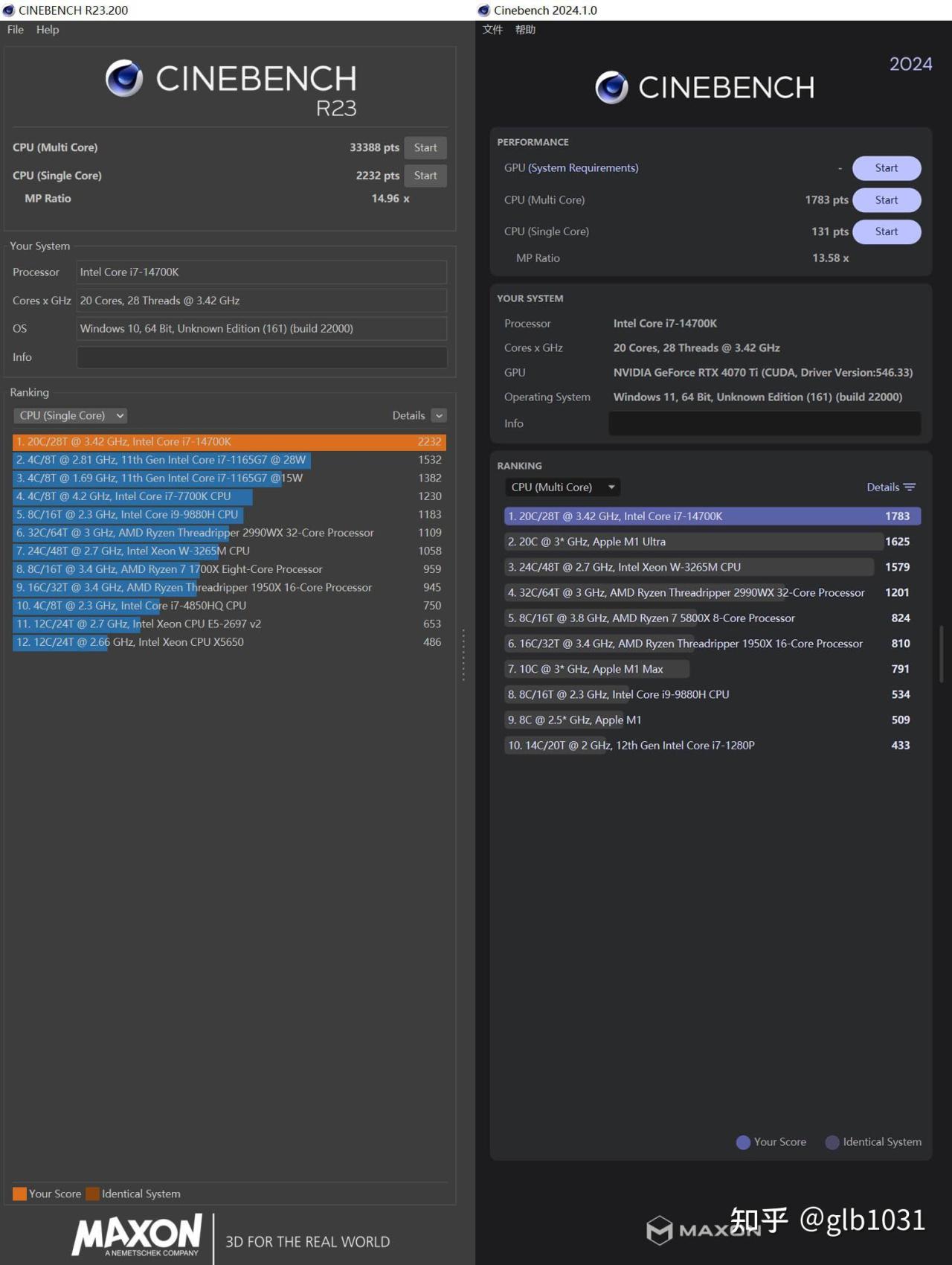Click the Maxon logo at bottom left

point(138,1235)
